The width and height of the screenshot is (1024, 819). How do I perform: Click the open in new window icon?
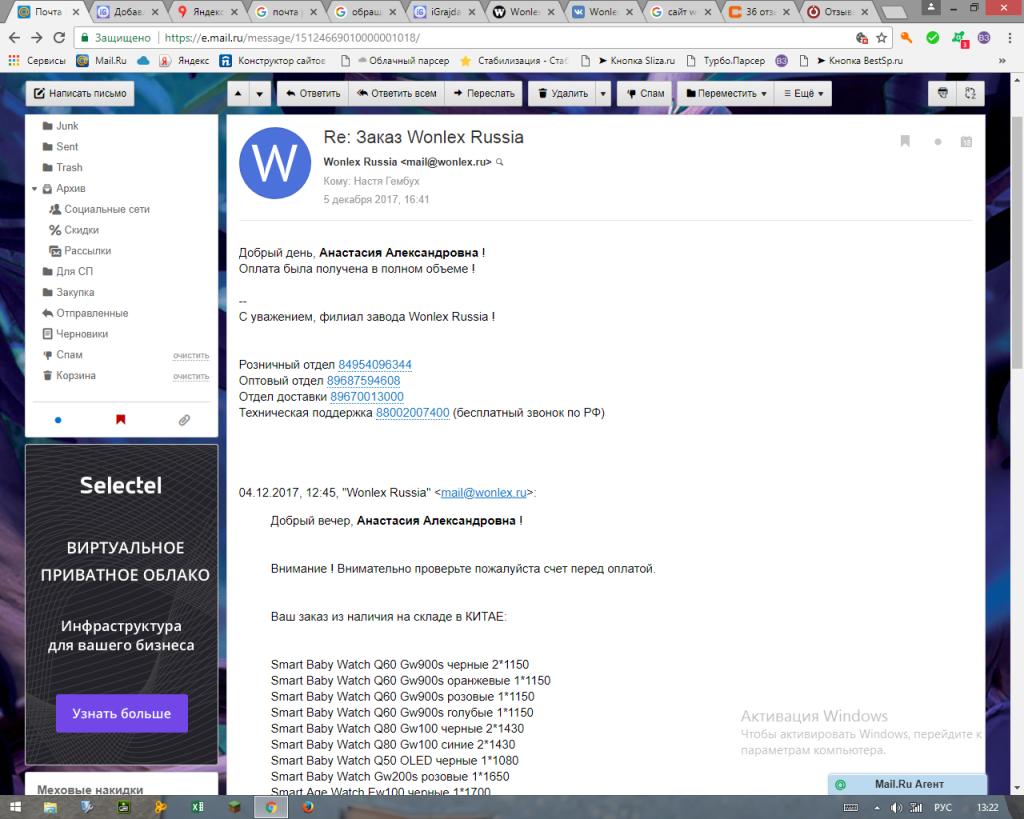point(970,93)
